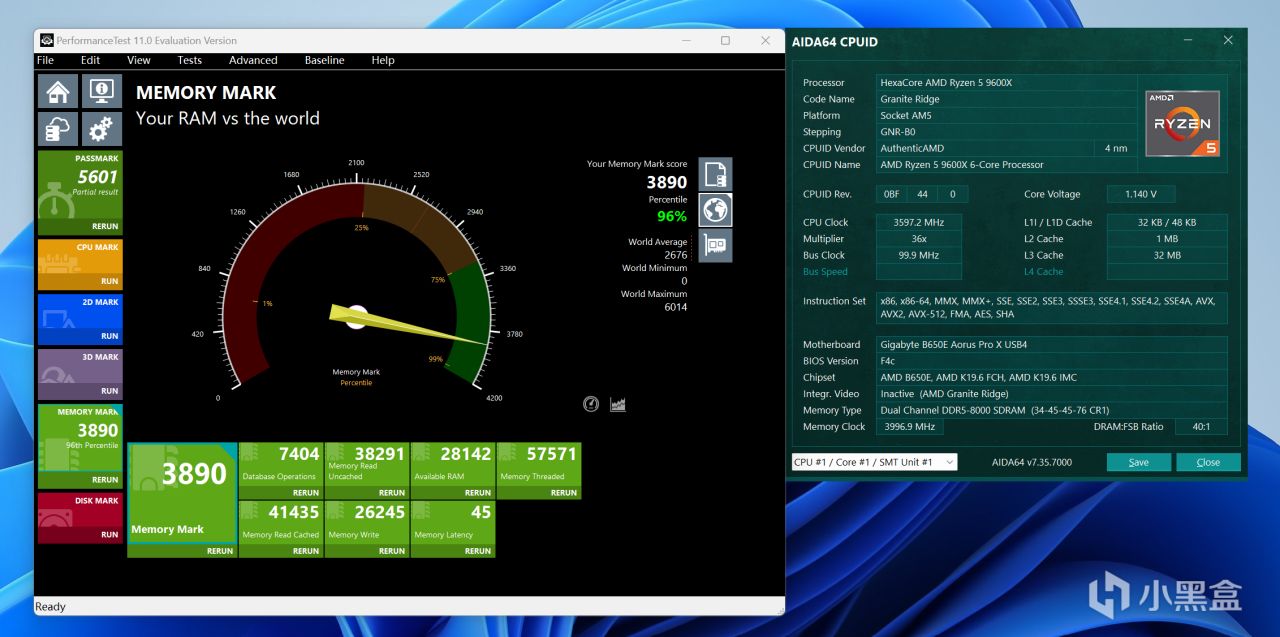Open the Help menu
The image size is (1280, 637).
coord(383,60)
